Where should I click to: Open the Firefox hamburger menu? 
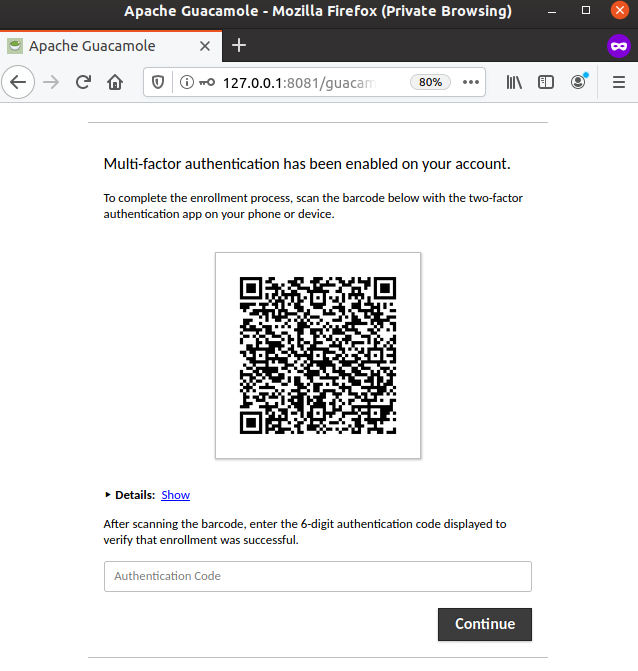point(619,82)
